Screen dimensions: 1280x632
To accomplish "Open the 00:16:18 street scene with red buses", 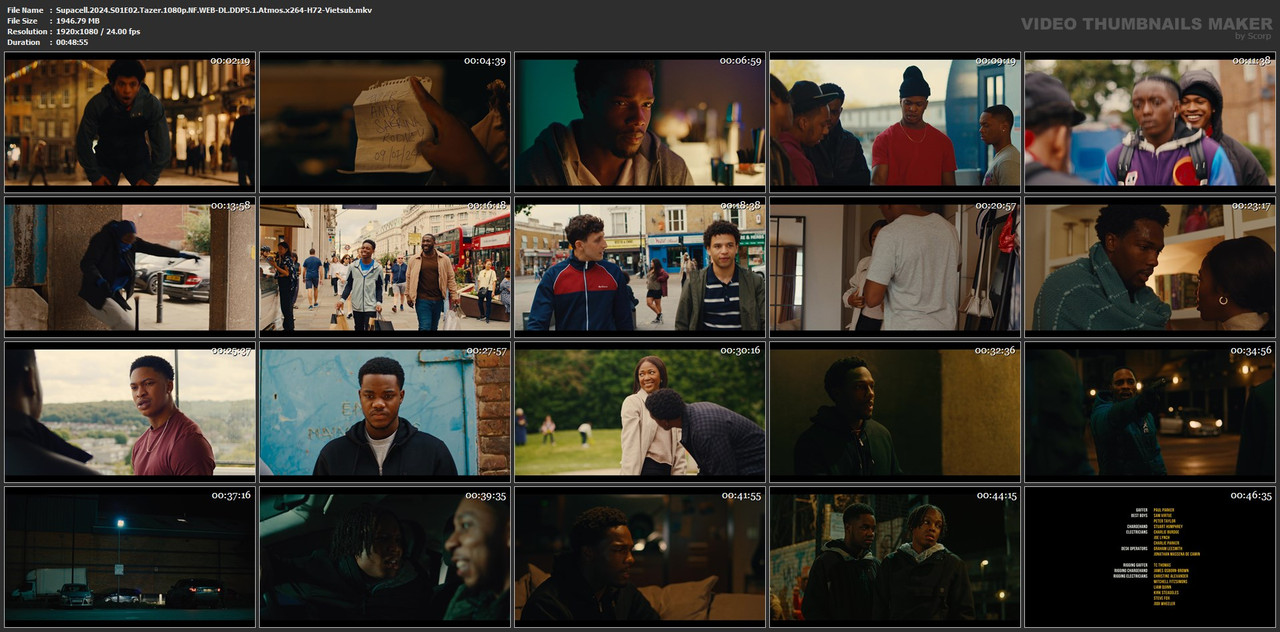I will (385, 267).
